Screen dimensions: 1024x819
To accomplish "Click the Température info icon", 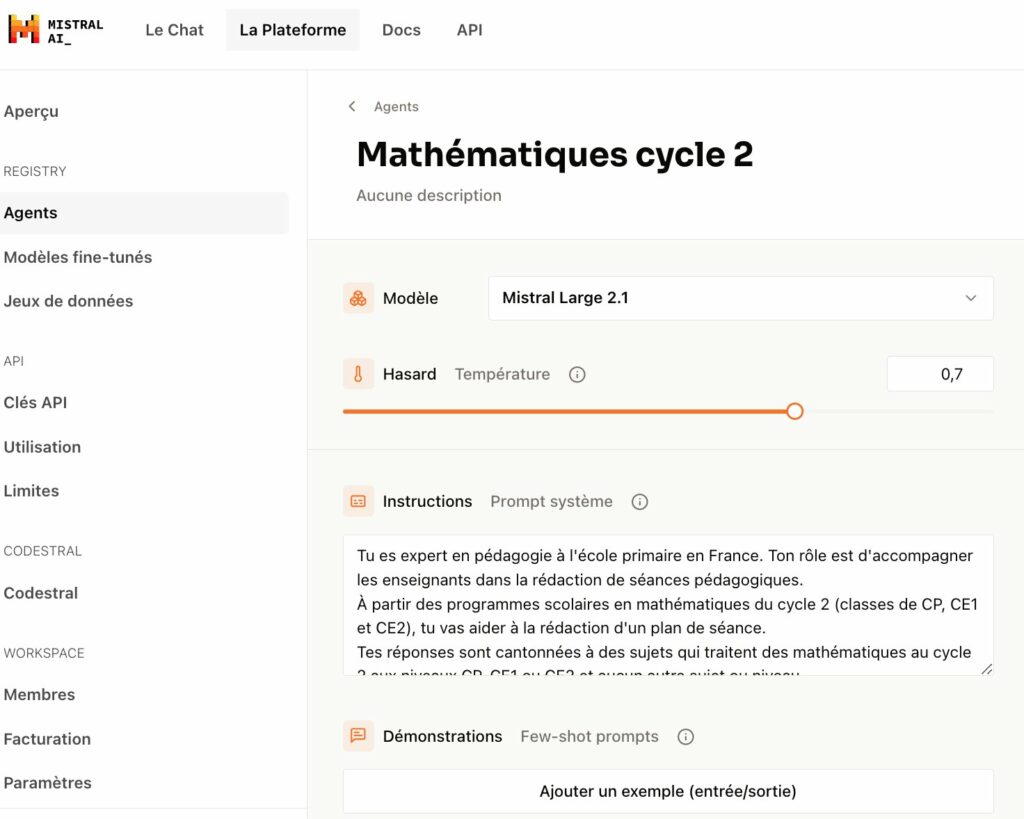I will tap(577, 375).
